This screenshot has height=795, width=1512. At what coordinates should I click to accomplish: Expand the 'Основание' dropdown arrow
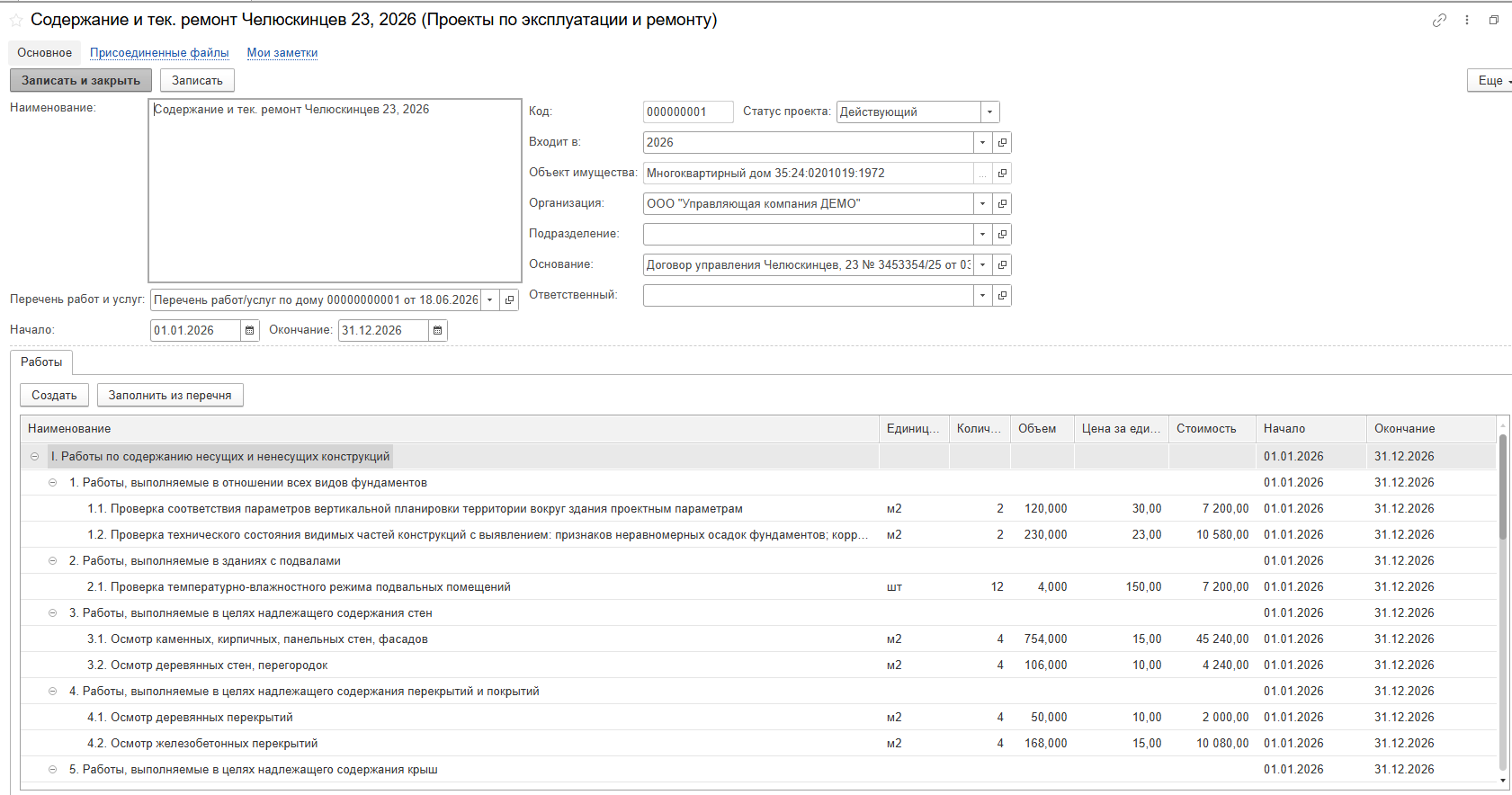point(982,264)
